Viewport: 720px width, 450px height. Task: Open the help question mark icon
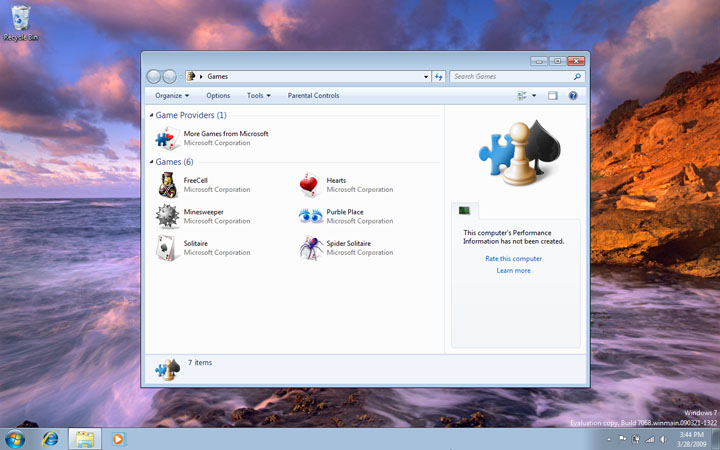(x=573, y=96)
